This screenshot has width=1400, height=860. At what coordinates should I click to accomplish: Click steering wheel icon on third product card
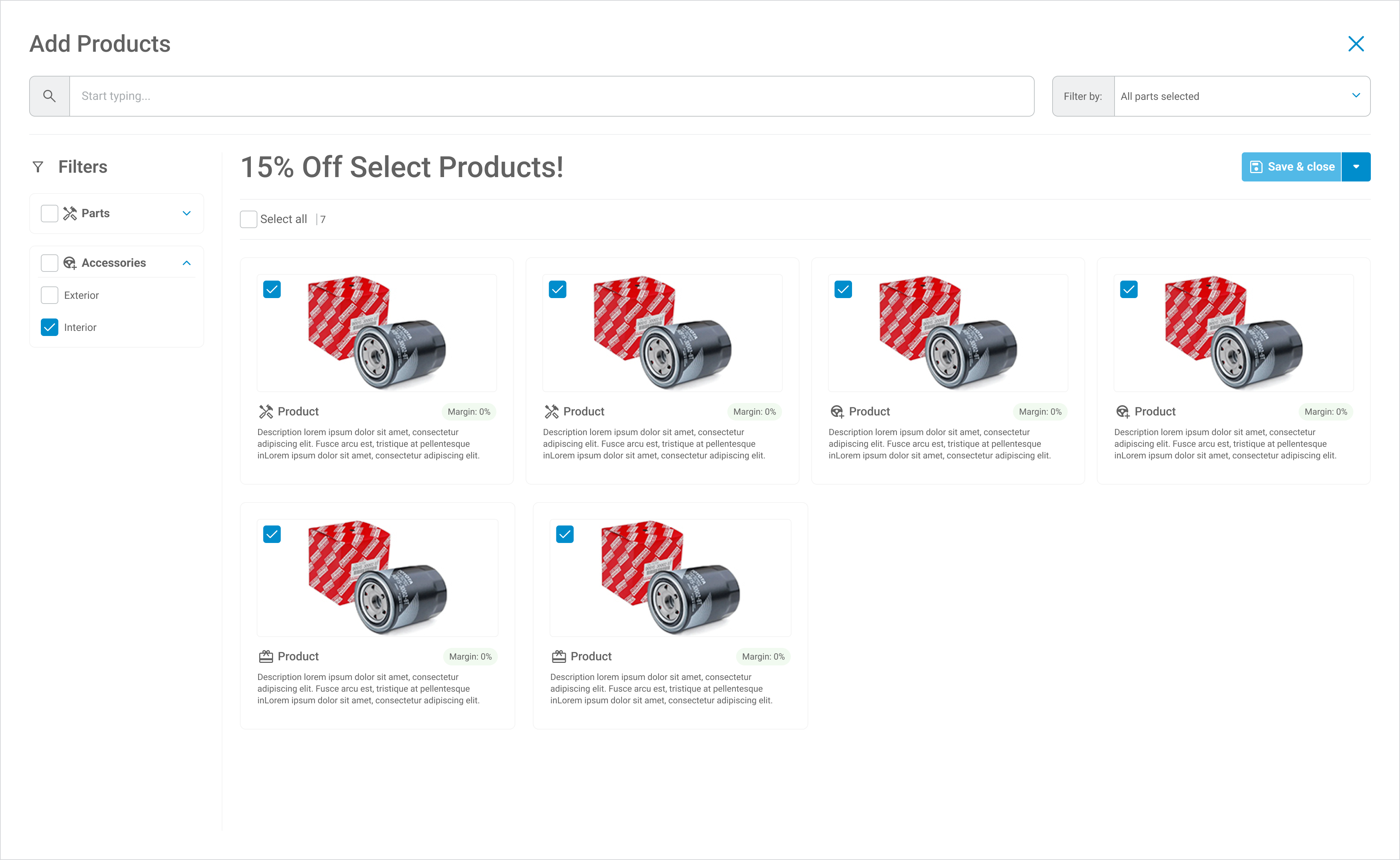click(x=837, y=411)
